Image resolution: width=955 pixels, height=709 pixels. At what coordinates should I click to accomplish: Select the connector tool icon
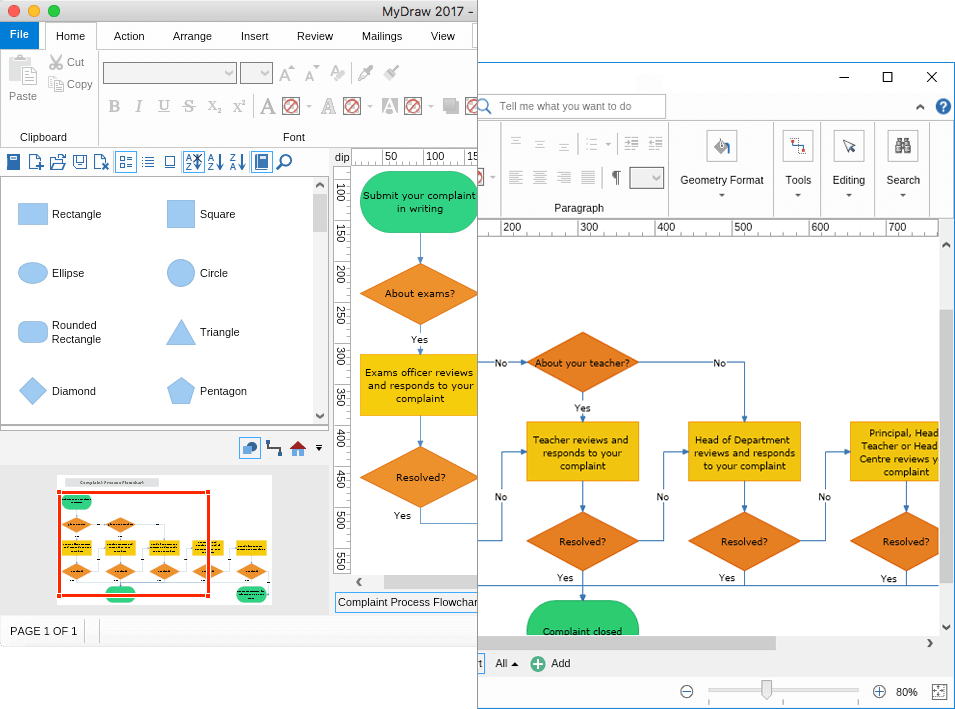[x=274, y=448]
